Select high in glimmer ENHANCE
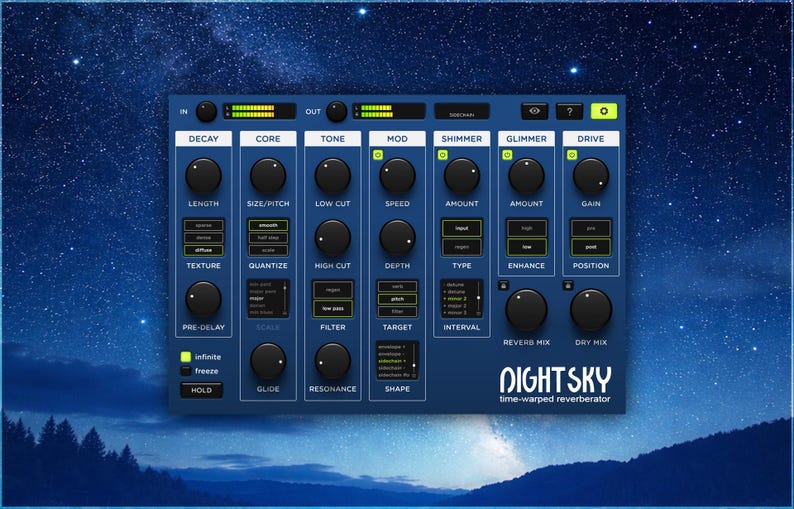Screen dimensions: 794x509 click(527, 228)
